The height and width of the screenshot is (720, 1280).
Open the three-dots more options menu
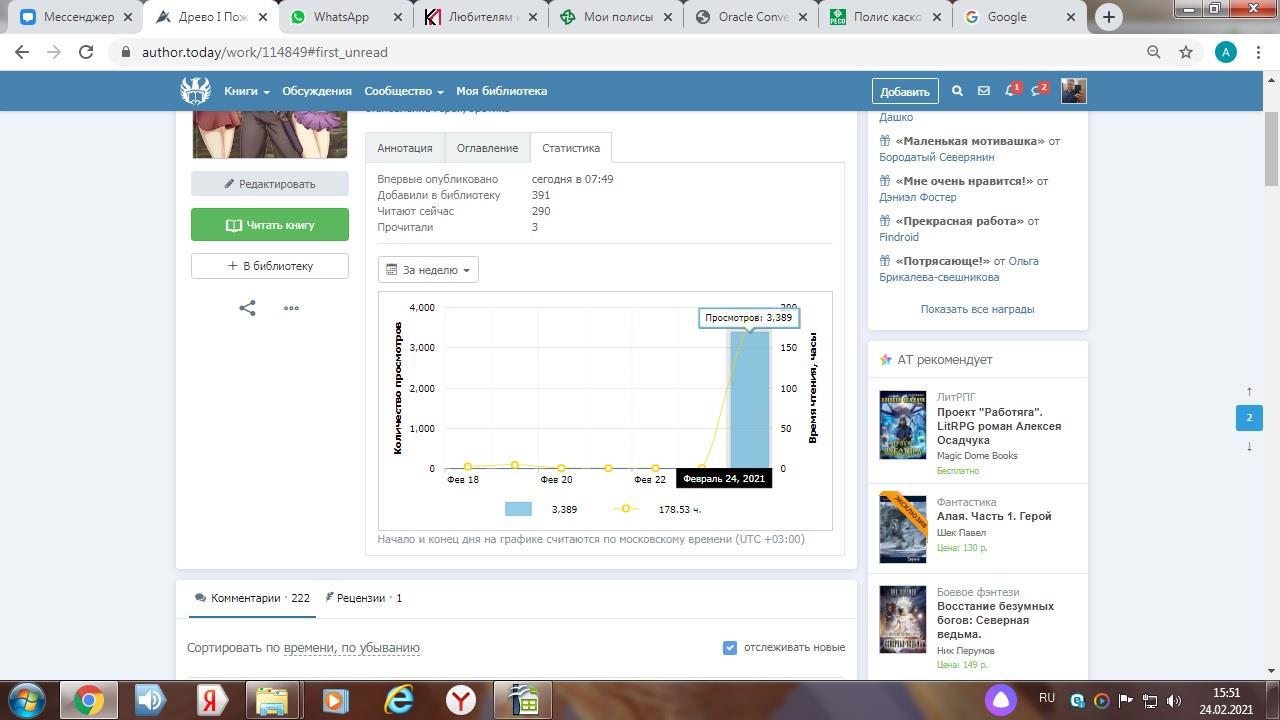tap(291, 308)
